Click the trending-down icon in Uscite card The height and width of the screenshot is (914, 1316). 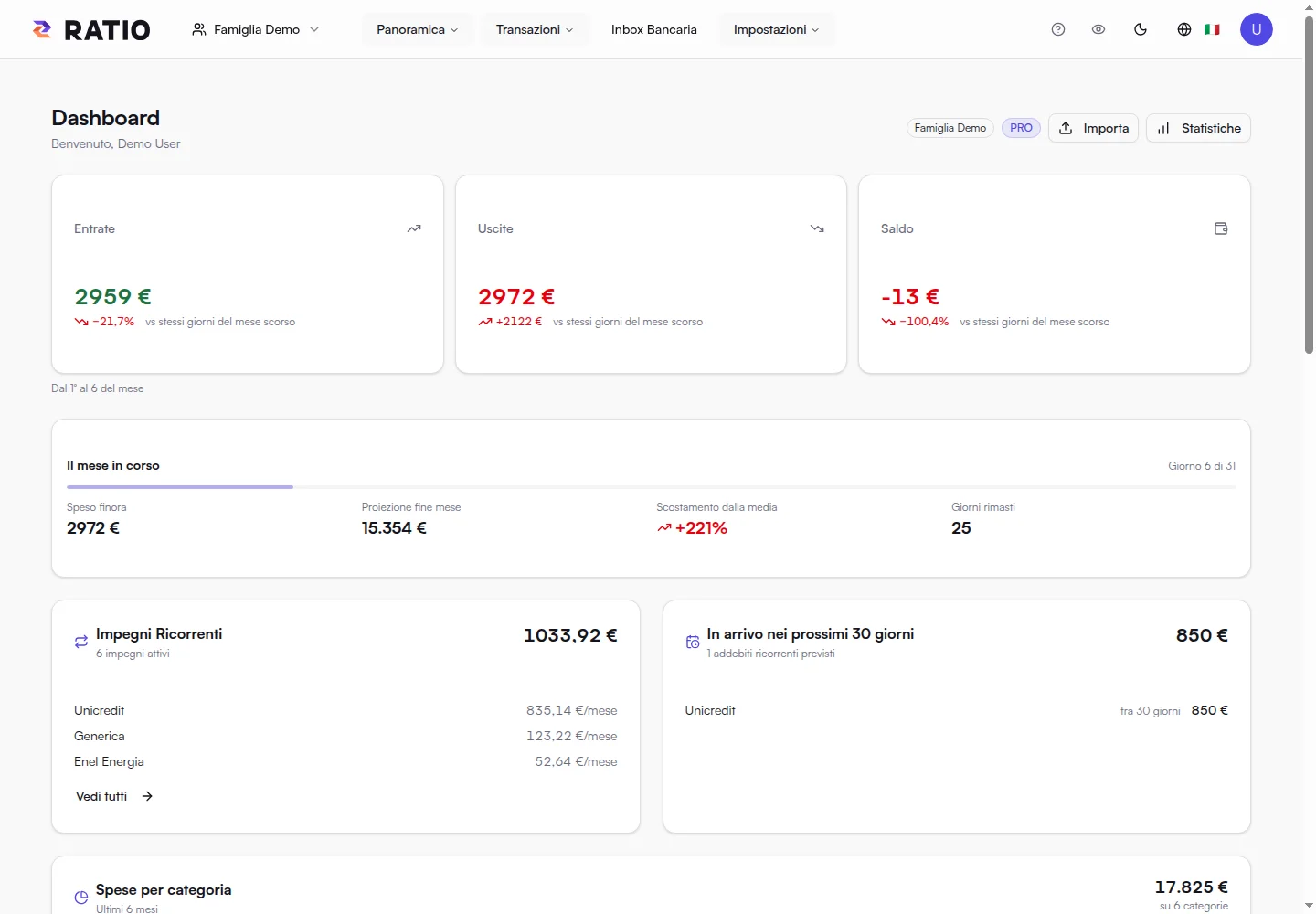817,228
